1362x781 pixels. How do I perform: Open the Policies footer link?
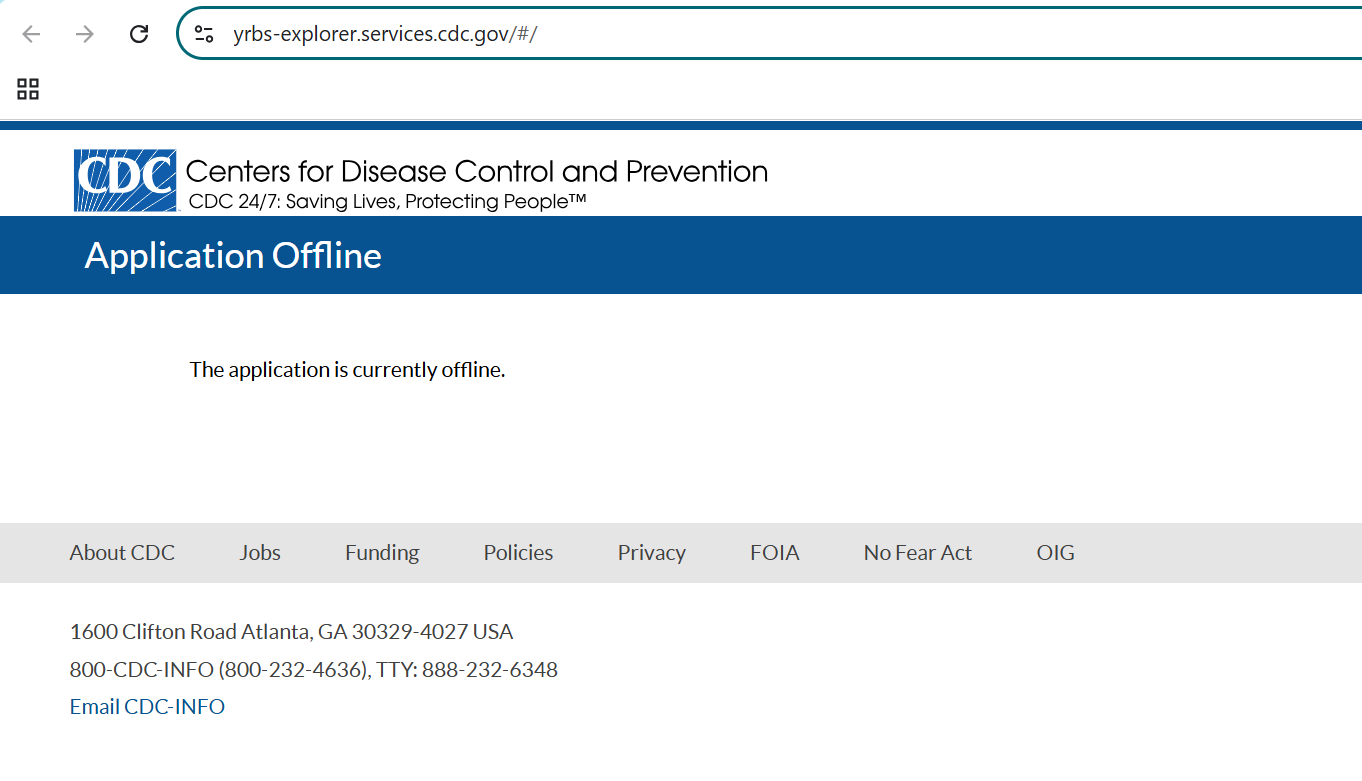pyautogui.click(x=518, y=553)
